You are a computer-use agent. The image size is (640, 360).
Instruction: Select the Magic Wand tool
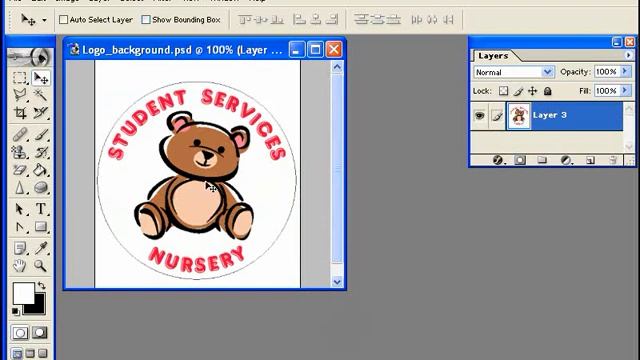click(40, 95)
